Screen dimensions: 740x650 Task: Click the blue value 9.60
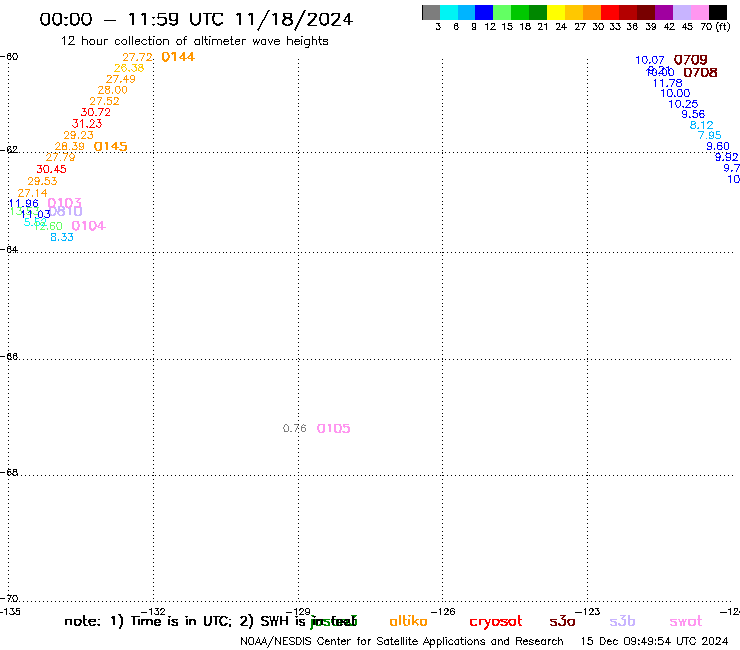(x=717, y=146)
